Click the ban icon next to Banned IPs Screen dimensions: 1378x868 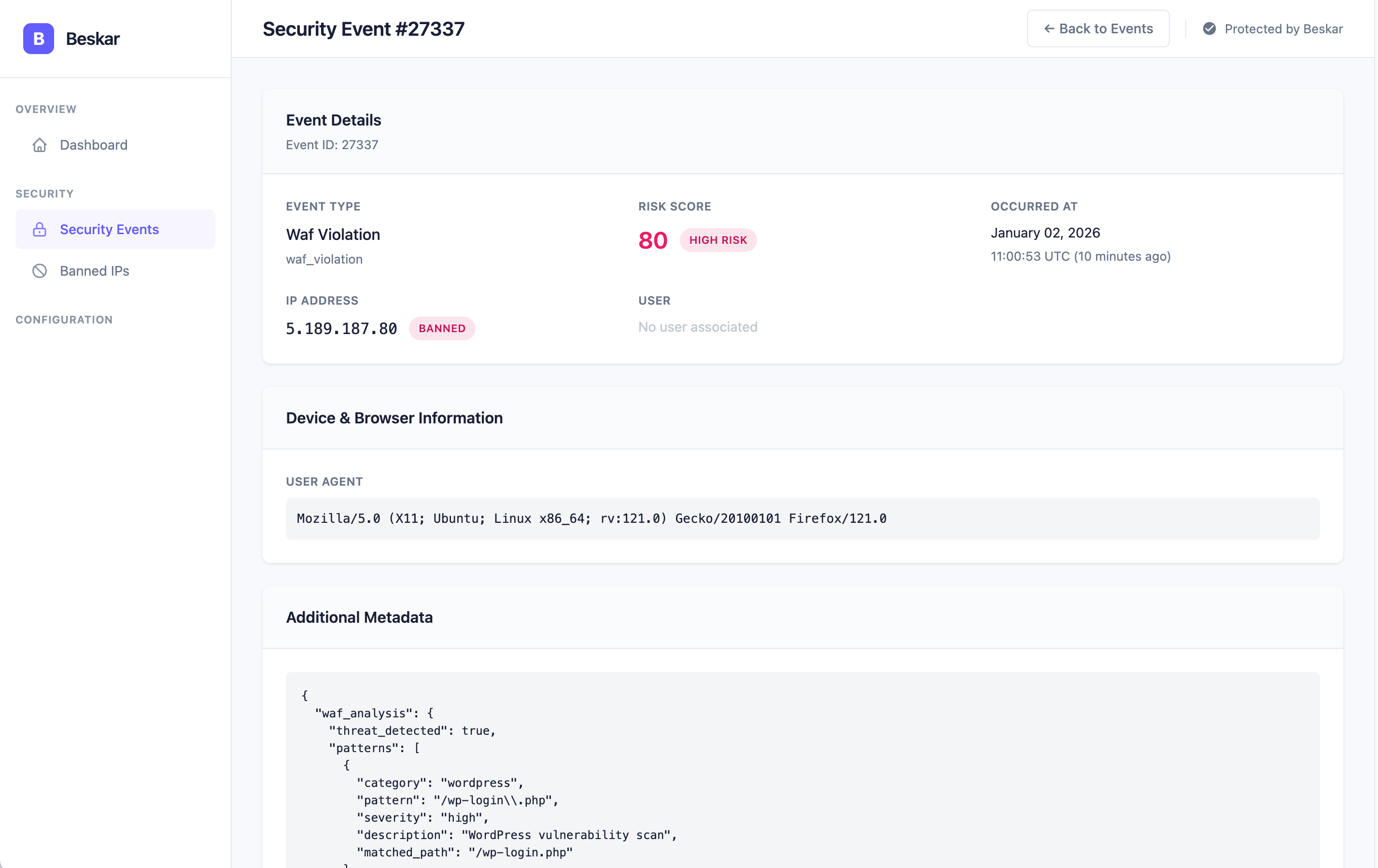pos(39,271)
